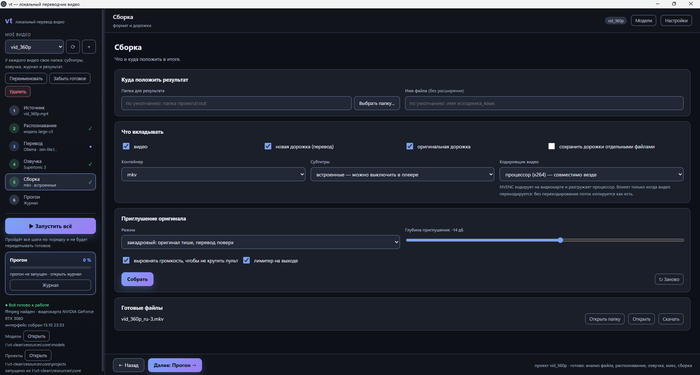Screen dimensions: 700x375
Task: Click Открыть папку button
Action: pyautogui.click(x=604, y=319)
